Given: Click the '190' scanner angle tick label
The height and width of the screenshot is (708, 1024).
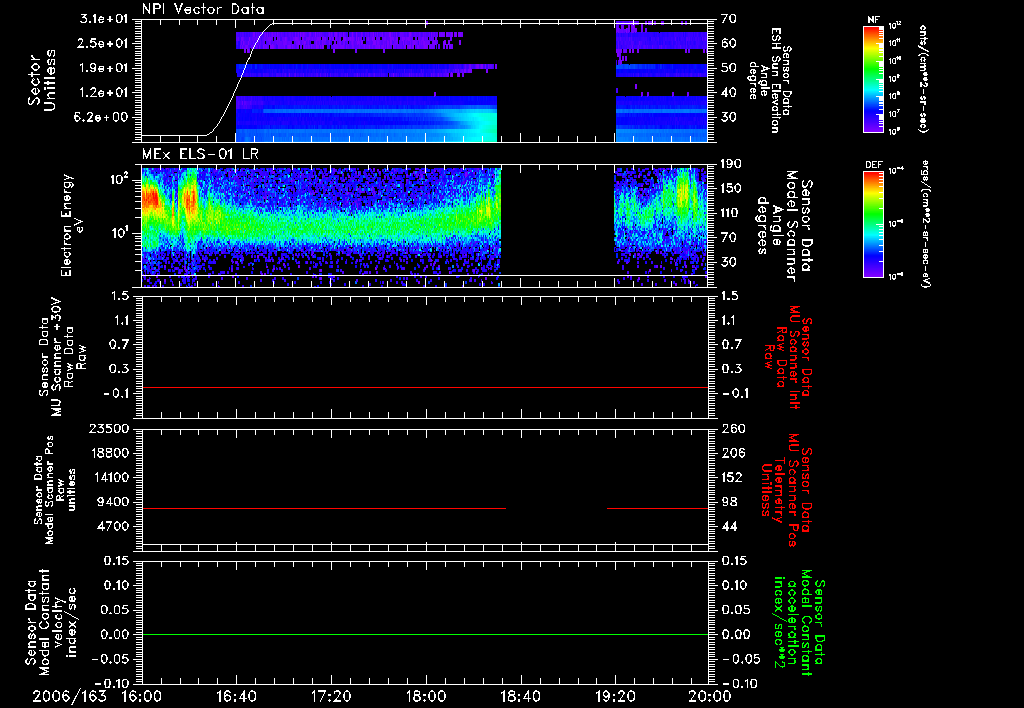Looking at the screenshot, I should 731,164.
